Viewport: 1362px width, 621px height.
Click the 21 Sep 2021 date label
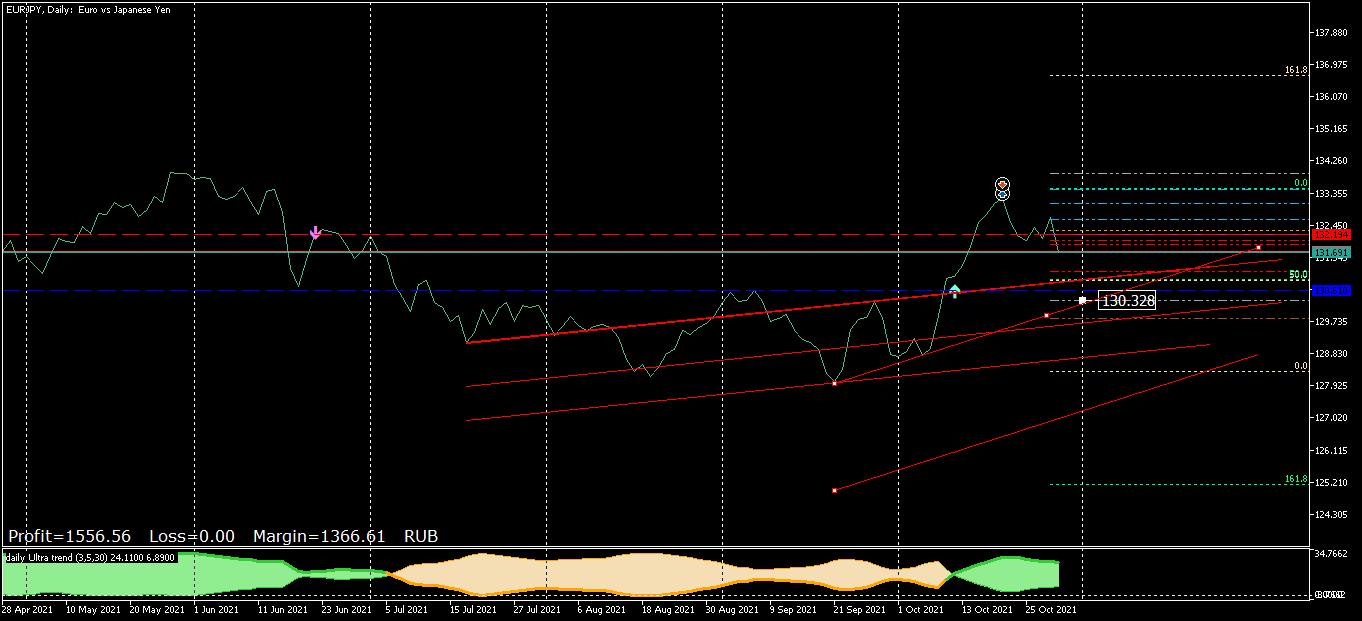pyautogui.click(x=860, y=608)
